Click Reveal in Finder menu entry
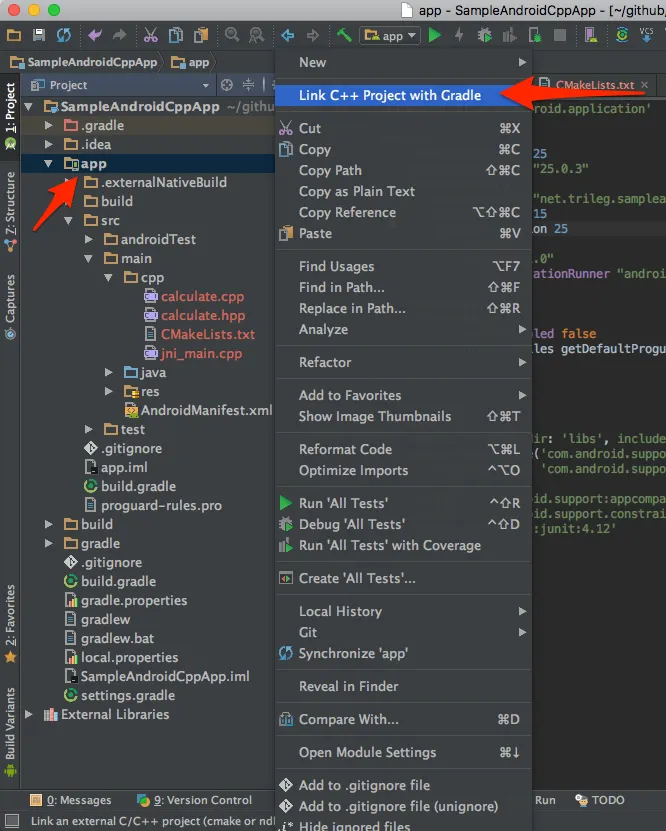This screenshot has height=831, width=666. (x=348, y=686)
